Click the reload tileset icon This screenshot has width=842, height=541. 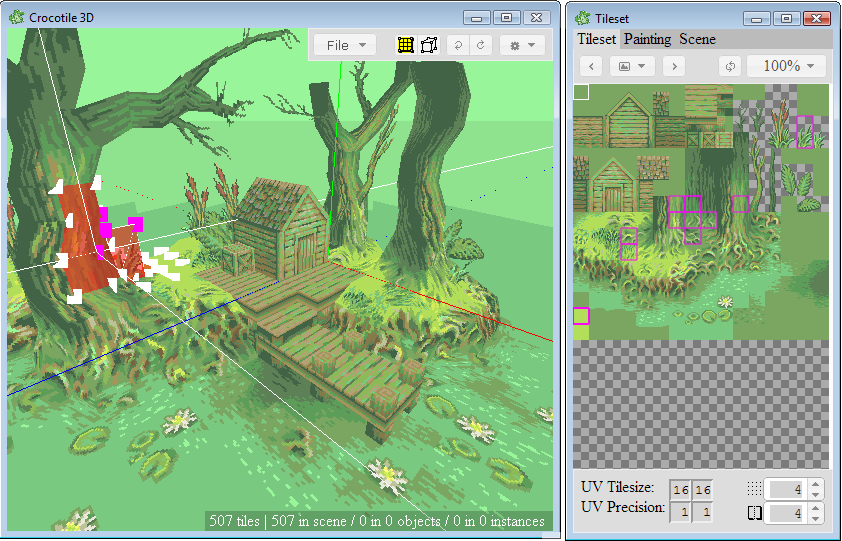[731, 66]
